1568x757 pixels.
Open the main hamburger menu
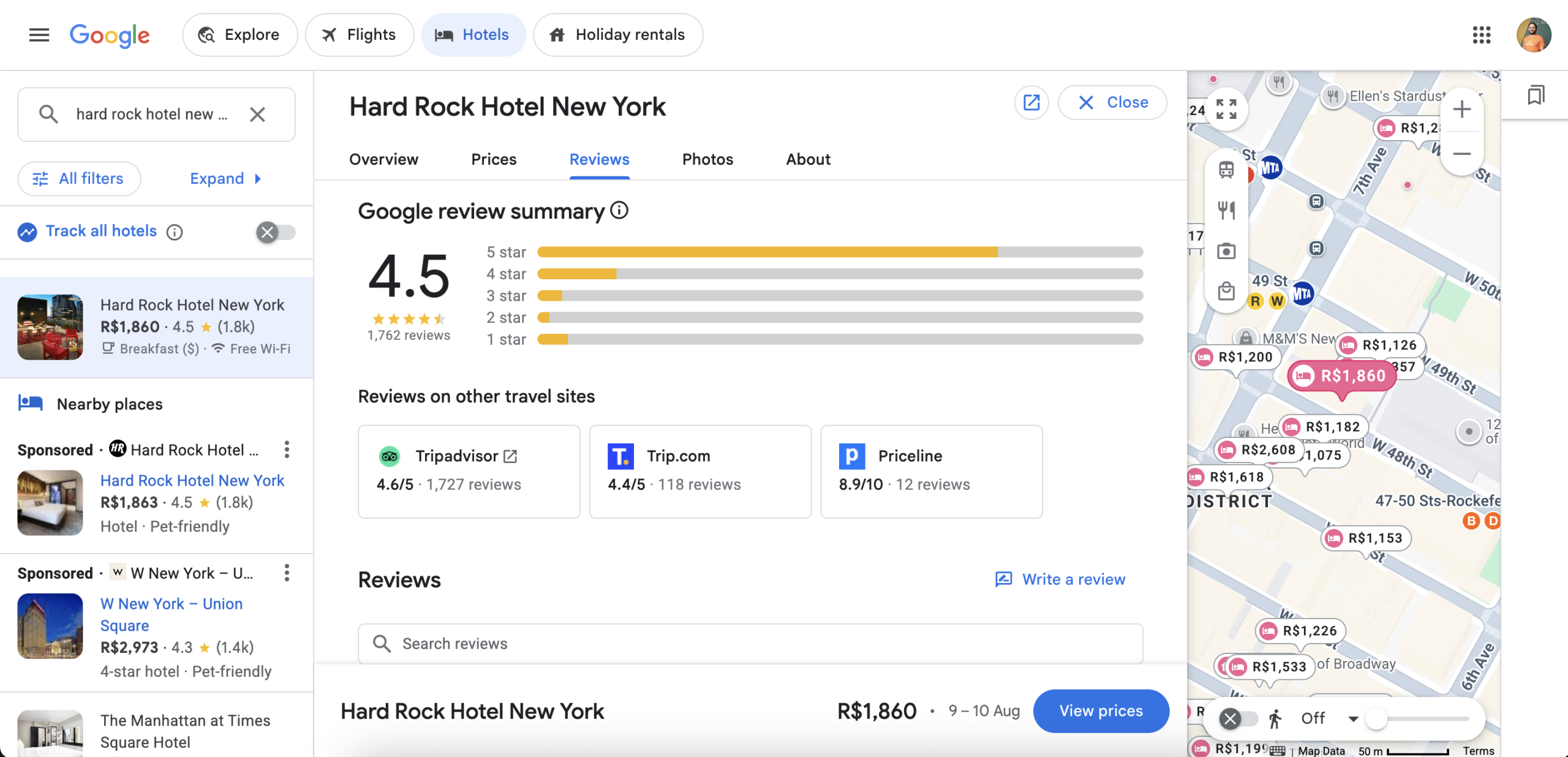(39, 35)
